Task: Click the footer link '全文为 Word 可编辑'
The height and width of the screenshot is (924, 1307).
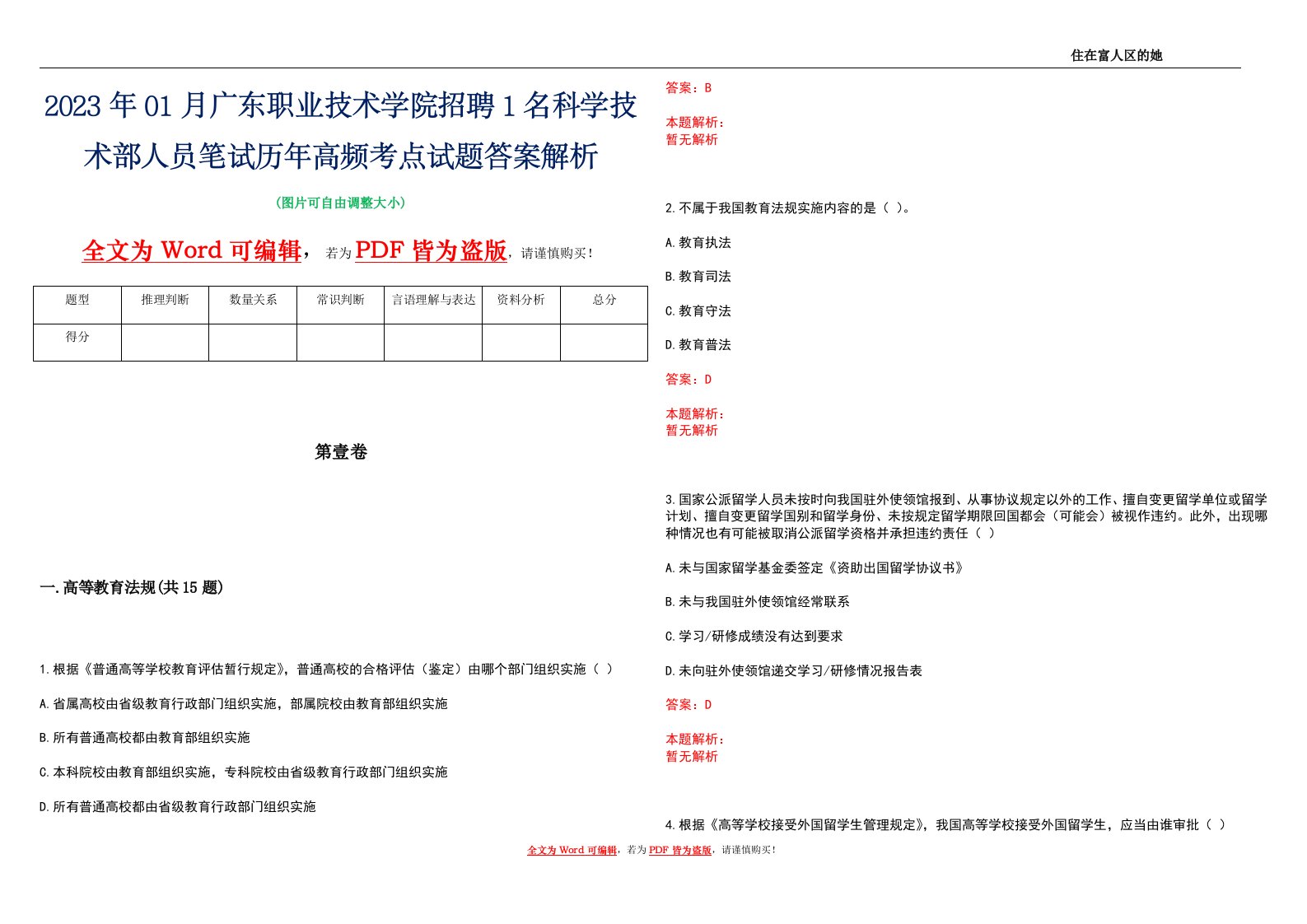Action: [x=572, y=850]
